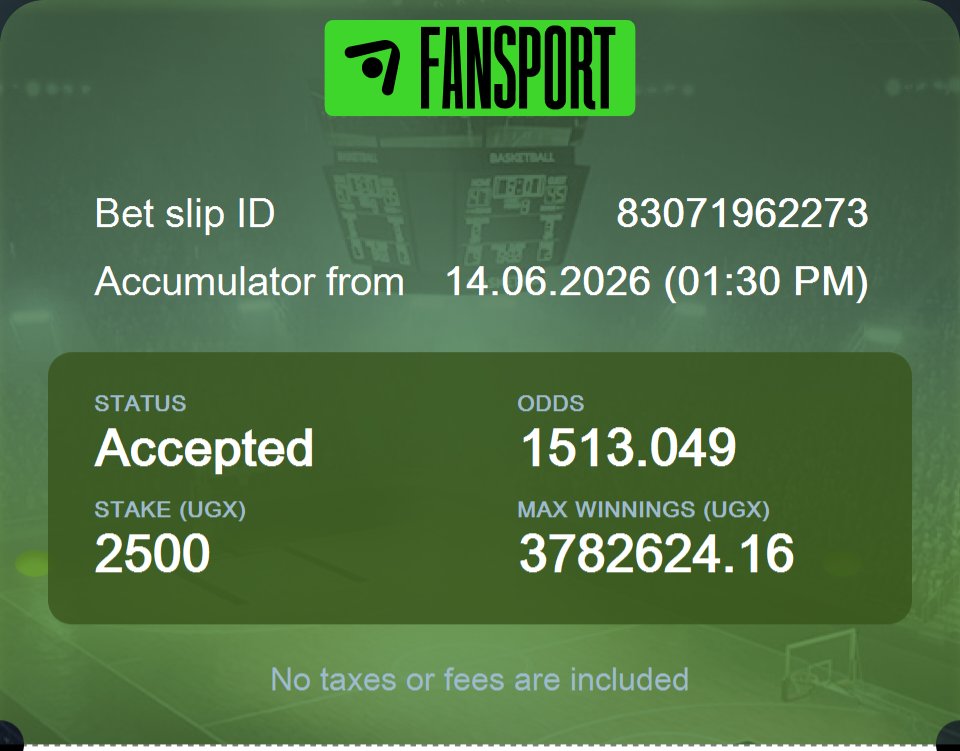Click the MAX WINNINGS (UGX) heading

click(x=643, y=509)
